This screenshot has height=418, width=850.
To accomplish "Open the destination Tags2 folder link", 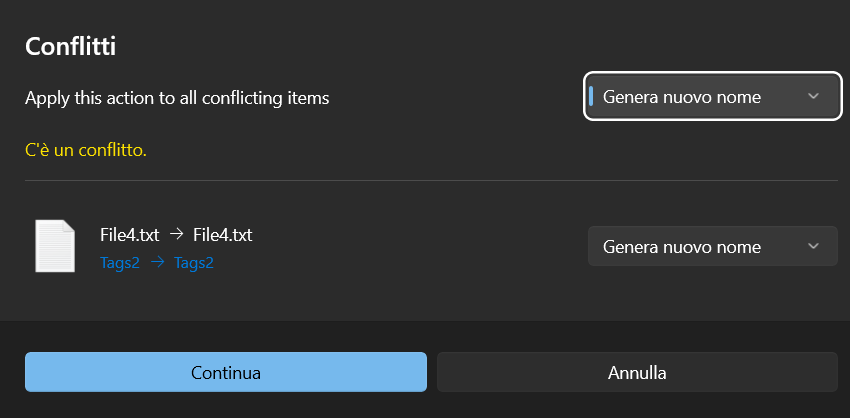I will pos(194,264).
